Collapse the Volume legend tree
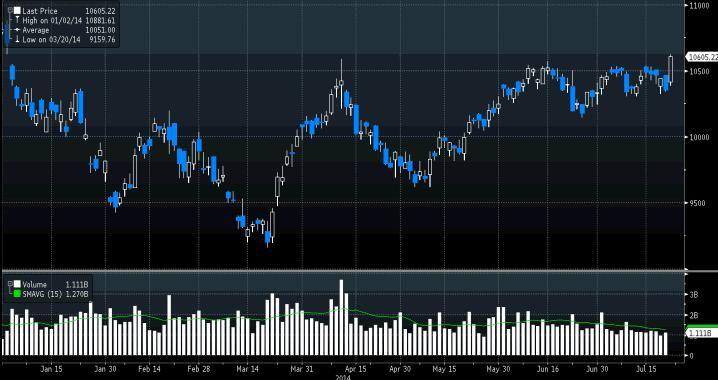 click(10, 284)
